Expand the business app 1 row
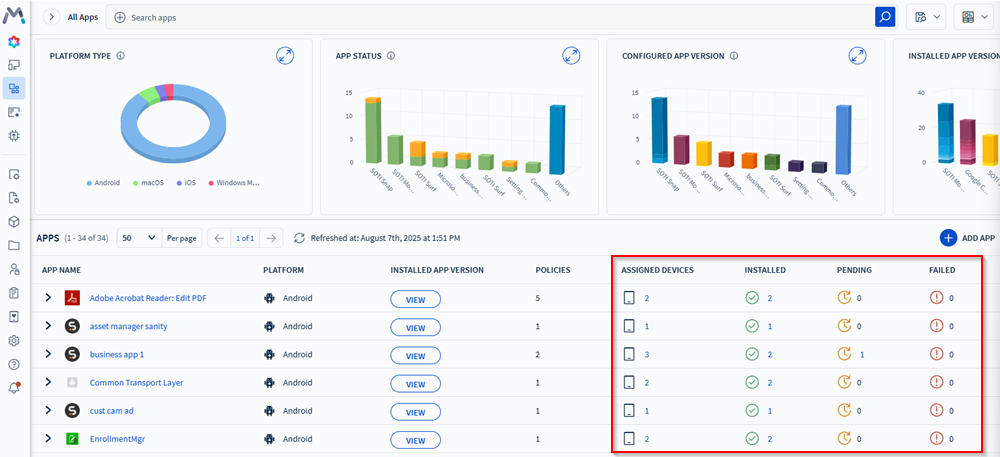1000x457 pixels. 47,354
